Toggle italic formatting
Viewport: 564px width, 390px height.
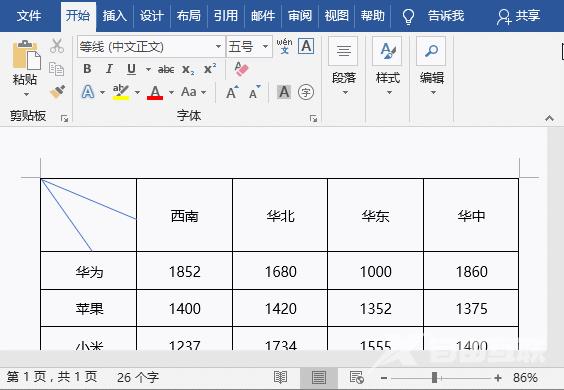pos(109,69)
